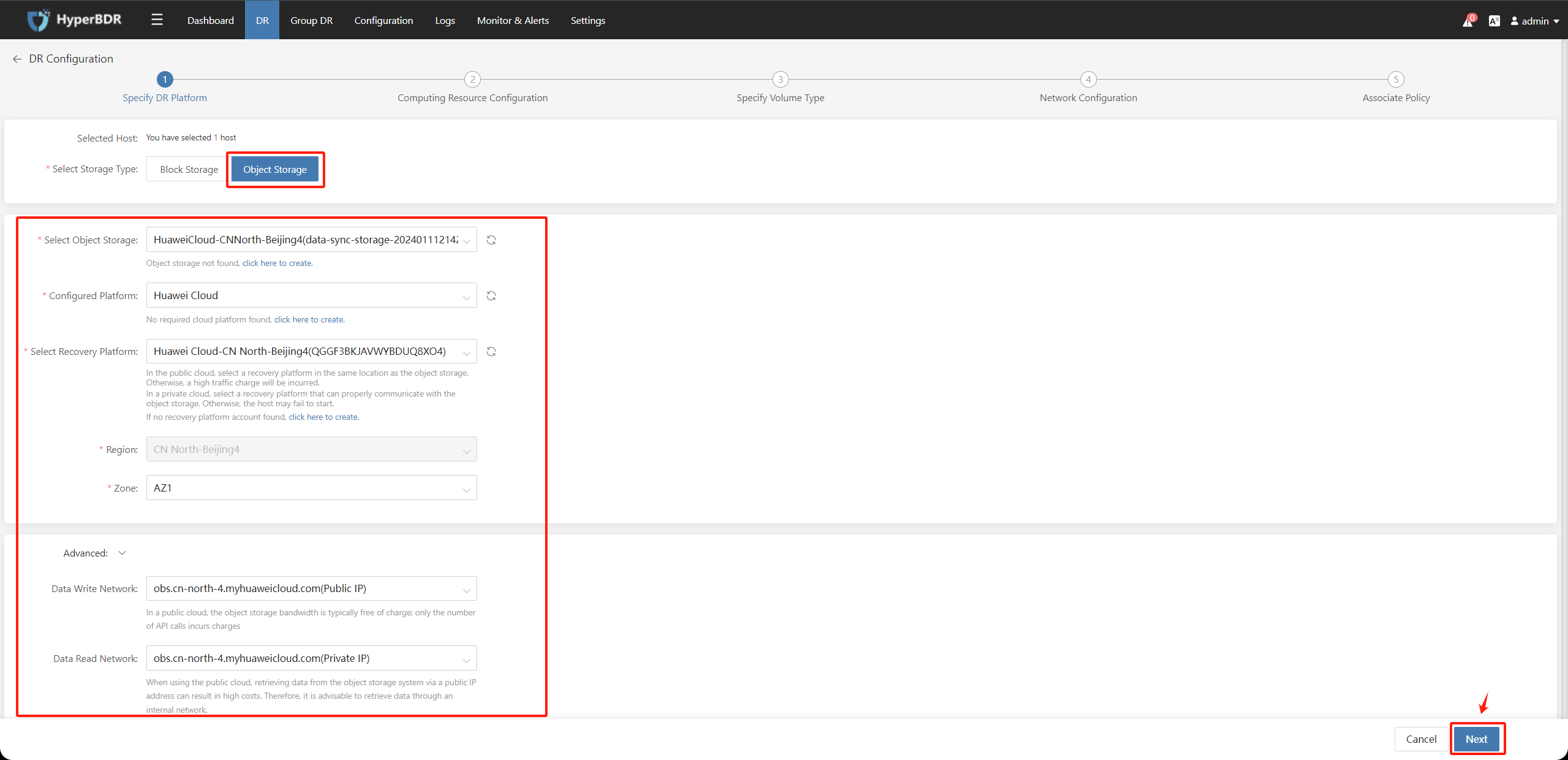Go back using the DR Configuration arrow
Viewport: 1568px width, 760px height.
(17, 59)
